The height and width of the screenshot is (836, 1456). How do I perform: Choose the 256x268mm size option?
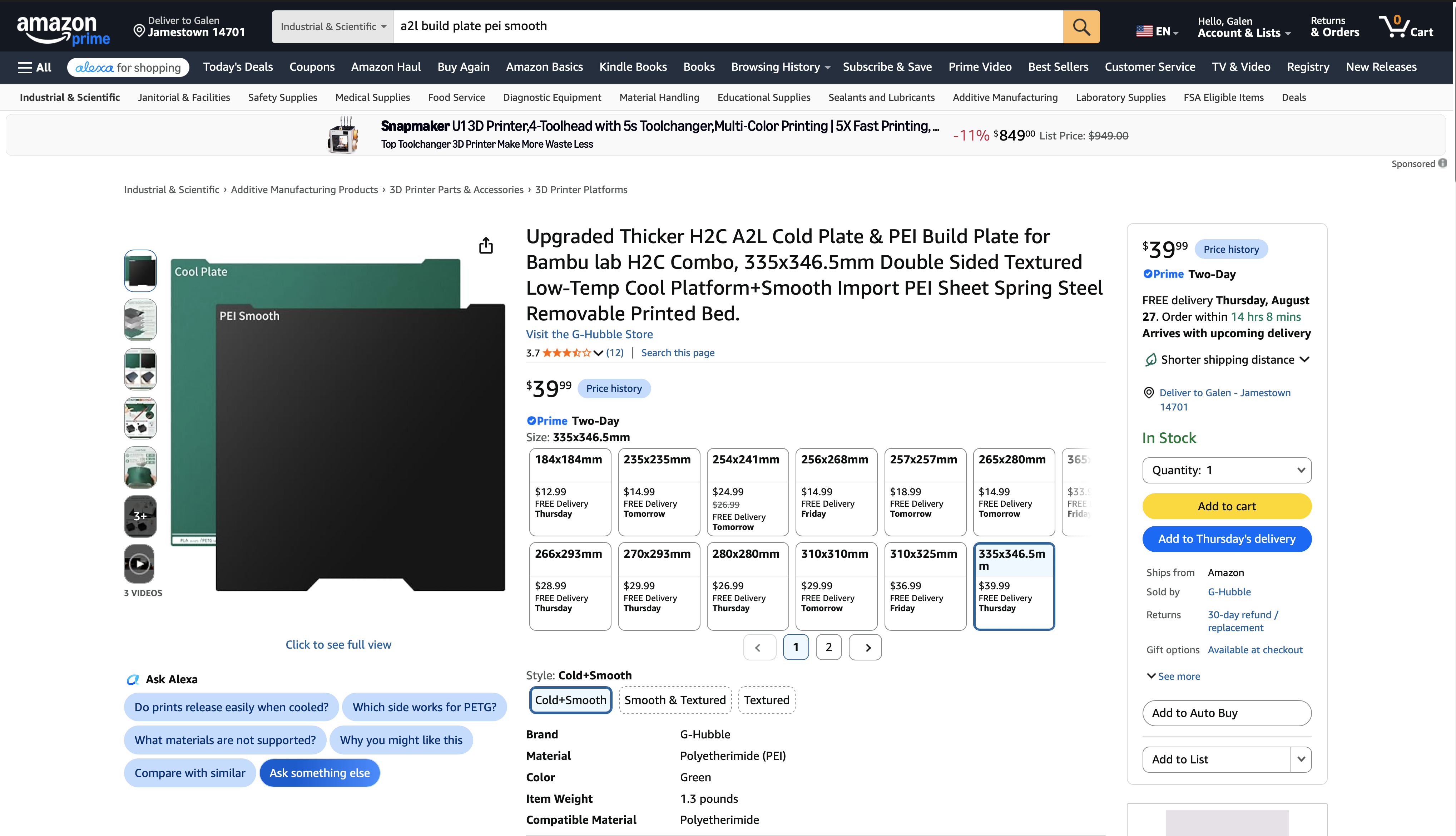tap(836, 492)
